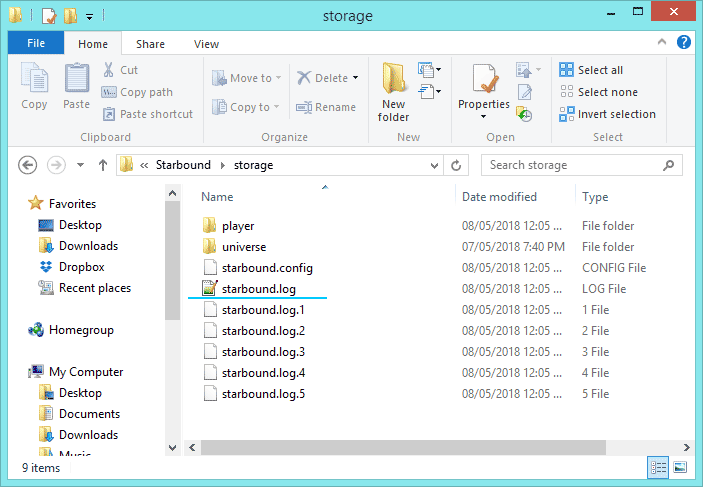Screen dimensions: 703x487
Task: Click the Rename button
Action: coord(326,107)
